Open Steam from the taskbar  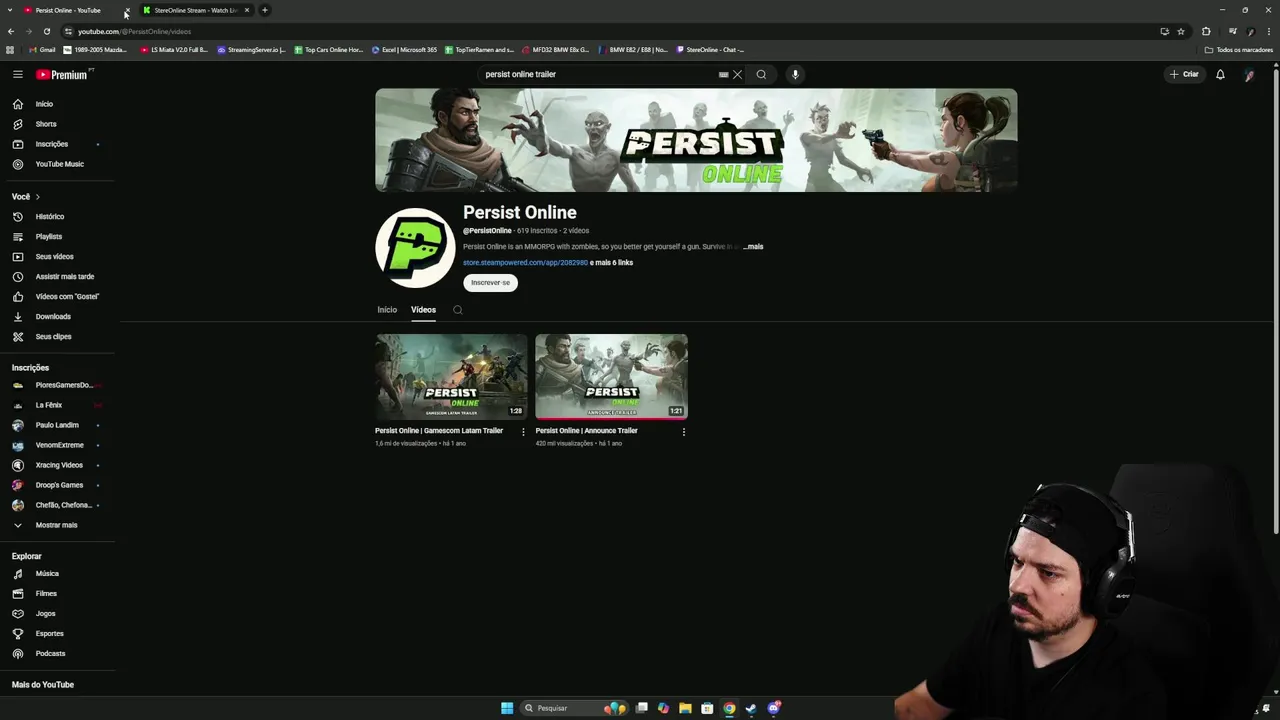[751, 708]
